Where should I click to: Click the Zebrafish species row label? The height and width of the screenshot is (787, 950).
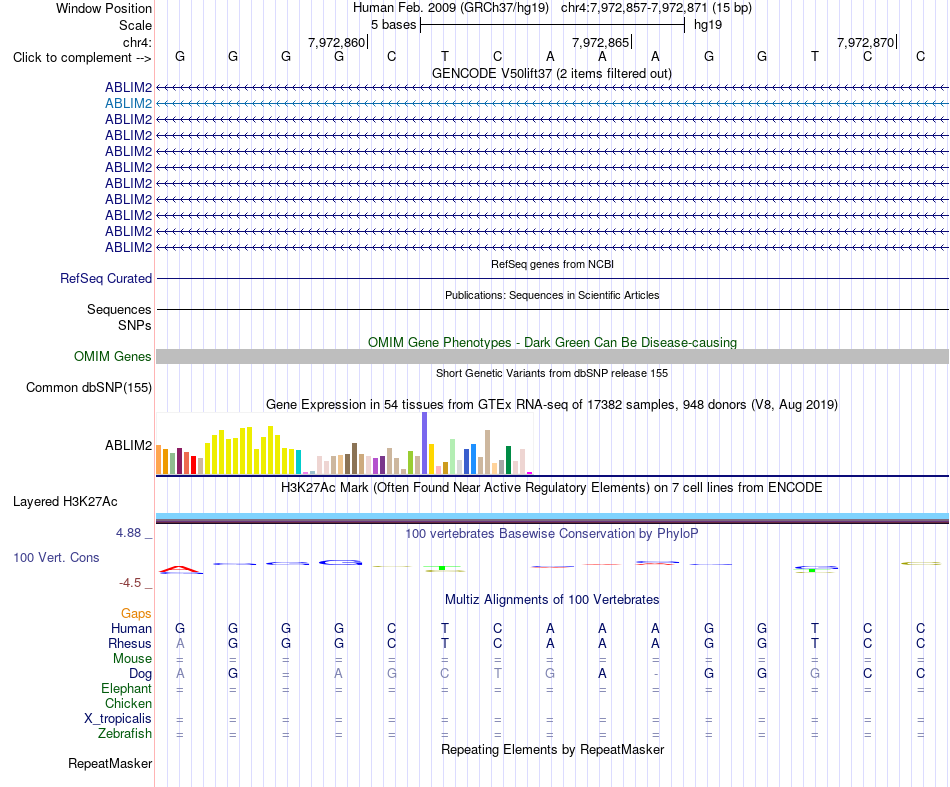[x=125, y=734]
